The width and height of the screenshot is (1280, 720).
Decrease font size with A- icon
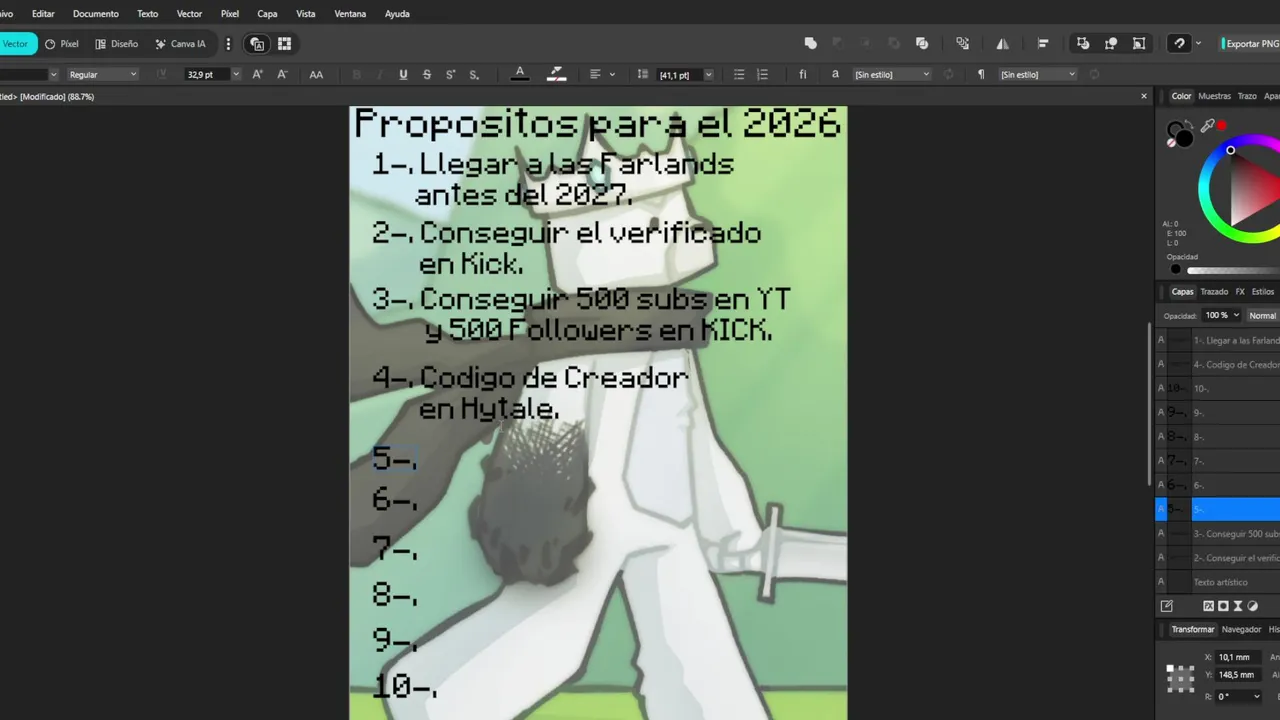pos(282,74)
